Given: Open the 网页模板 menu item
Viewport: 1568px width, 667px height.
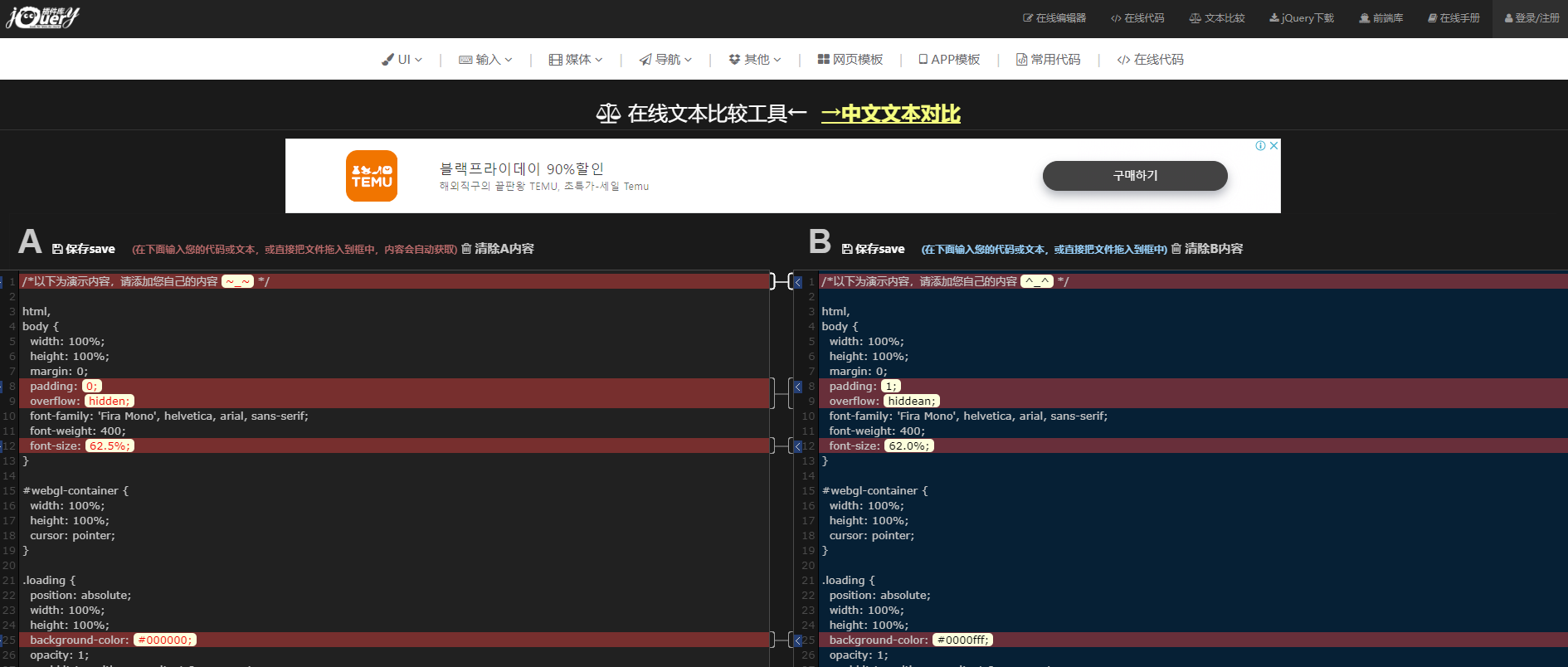Looking at the screenshot, I should pos(850,60).
